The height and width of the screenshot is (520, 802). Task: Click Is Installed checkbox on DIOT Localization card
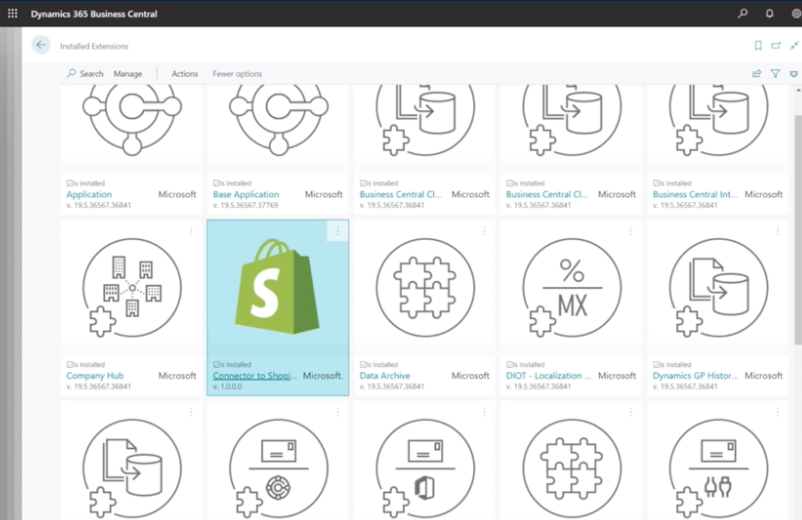click(x=510, y=365)
